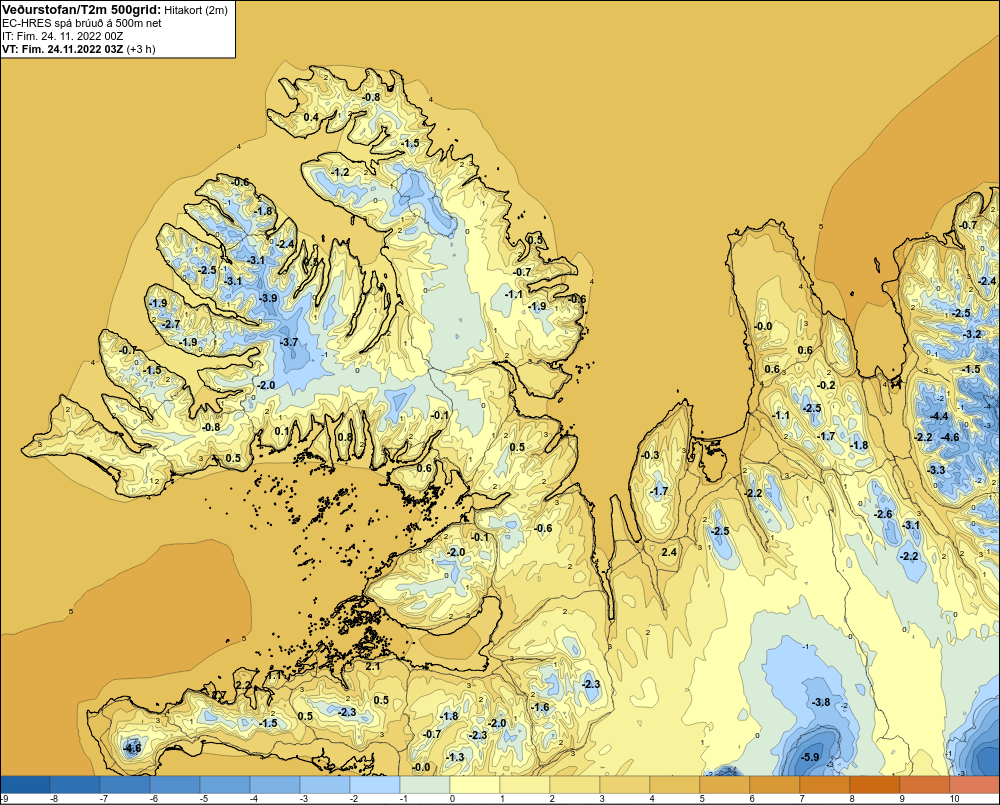Click the -2.4 label beside -1.8
This screenshot has width=1000, height=805.
tap(286, 244)
